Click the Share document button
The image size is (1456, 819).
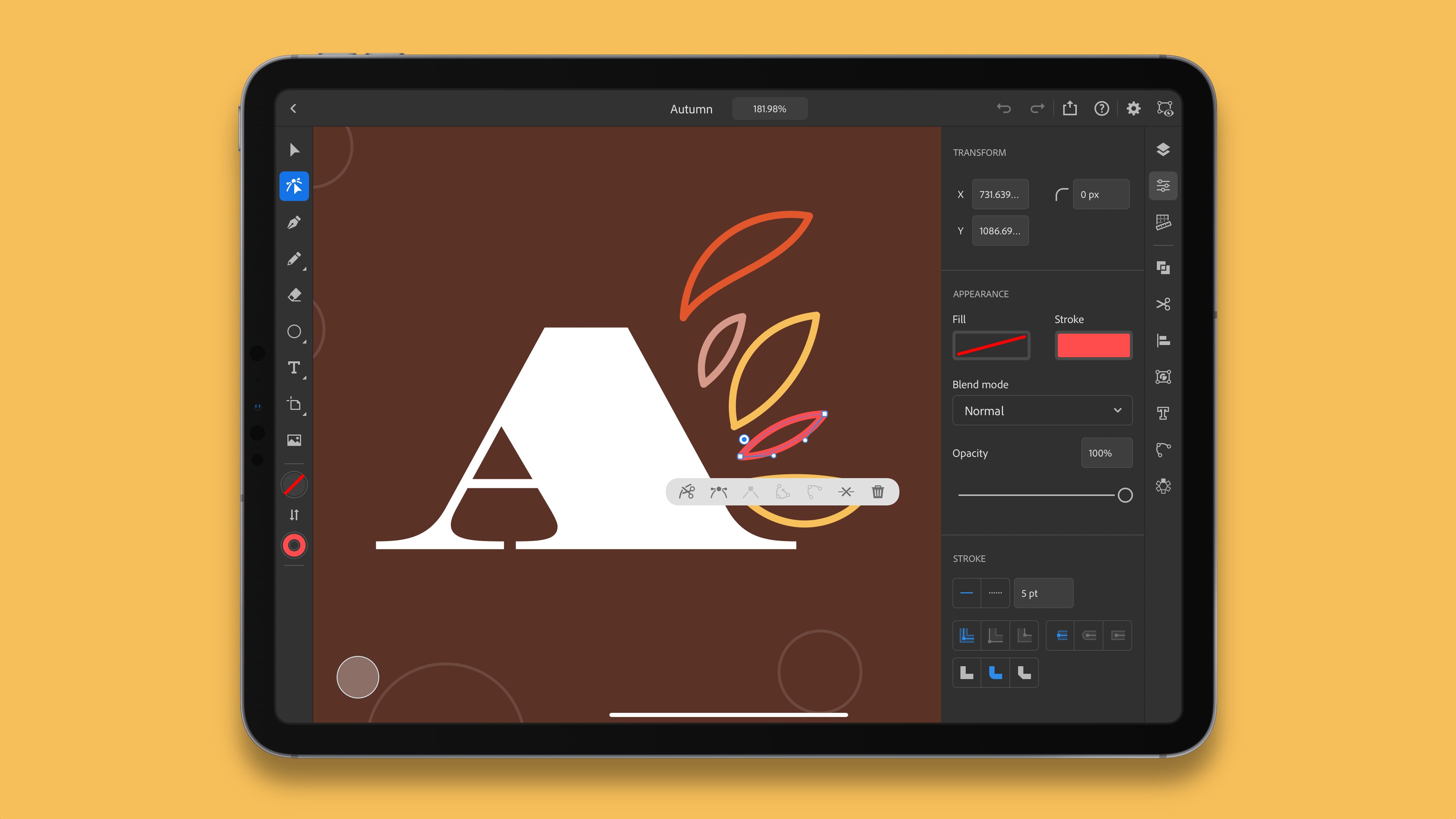point(1069,108)
